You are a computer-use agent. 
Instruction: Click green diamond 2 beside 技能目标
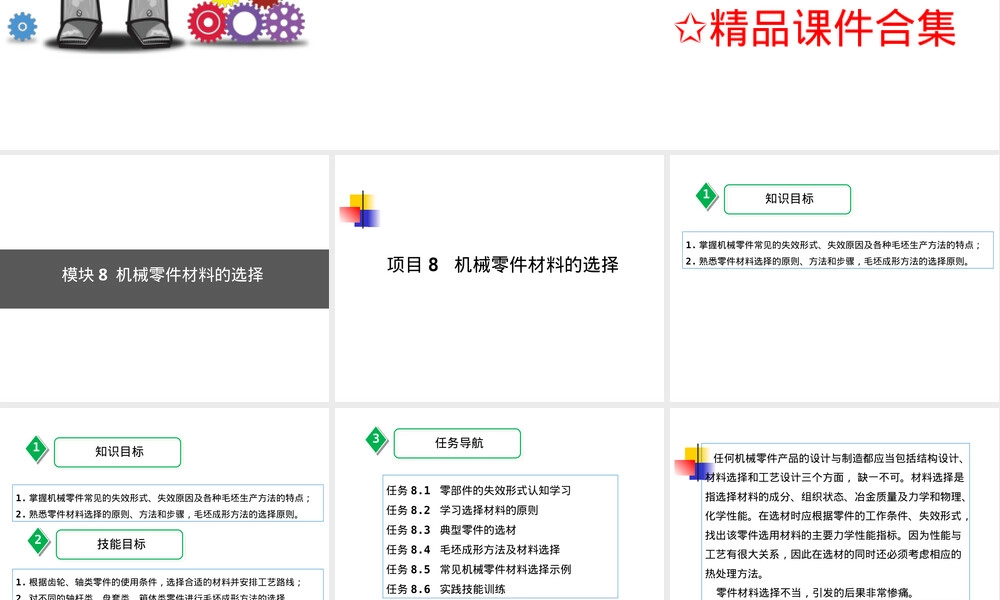point(38,541)
